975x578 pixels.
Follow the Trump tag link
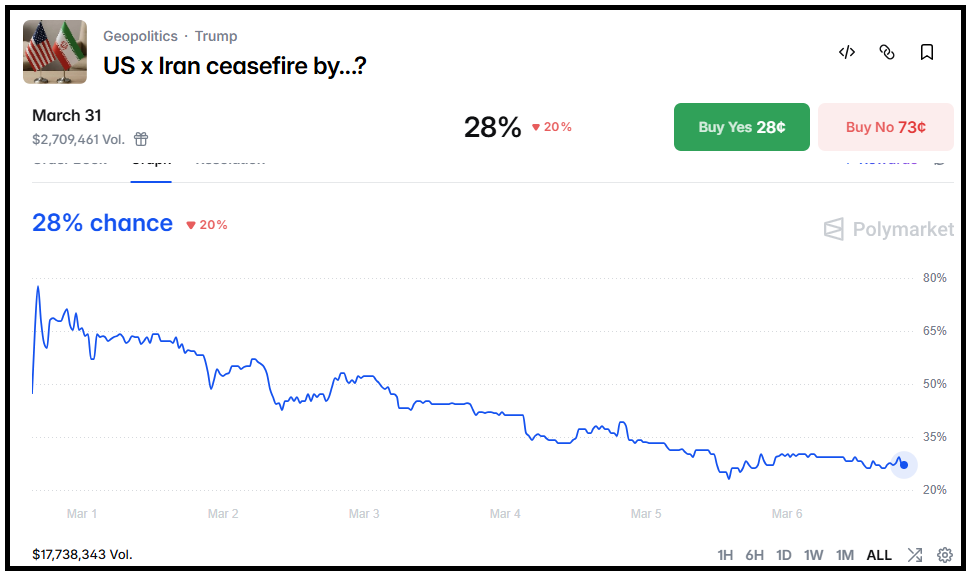point(216,36)
